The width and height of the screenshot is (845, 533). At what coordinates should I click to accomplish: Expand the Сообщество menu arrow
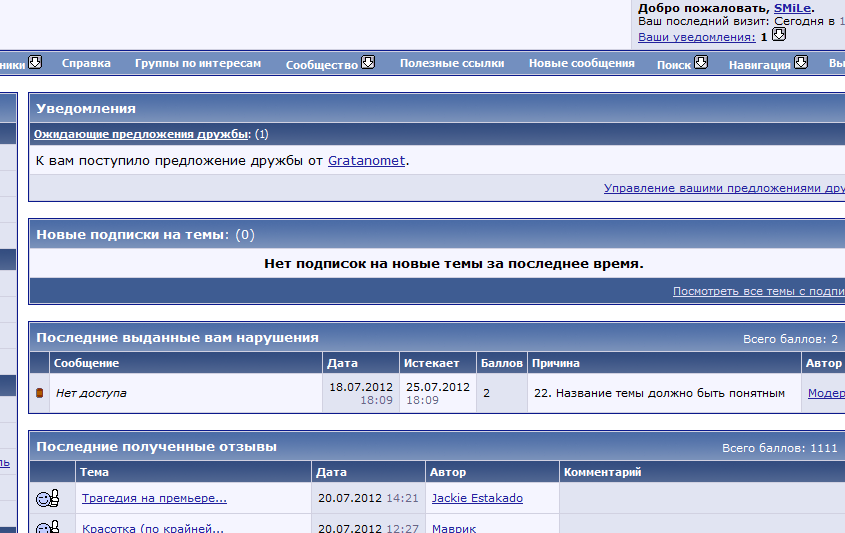coord(368,63)
